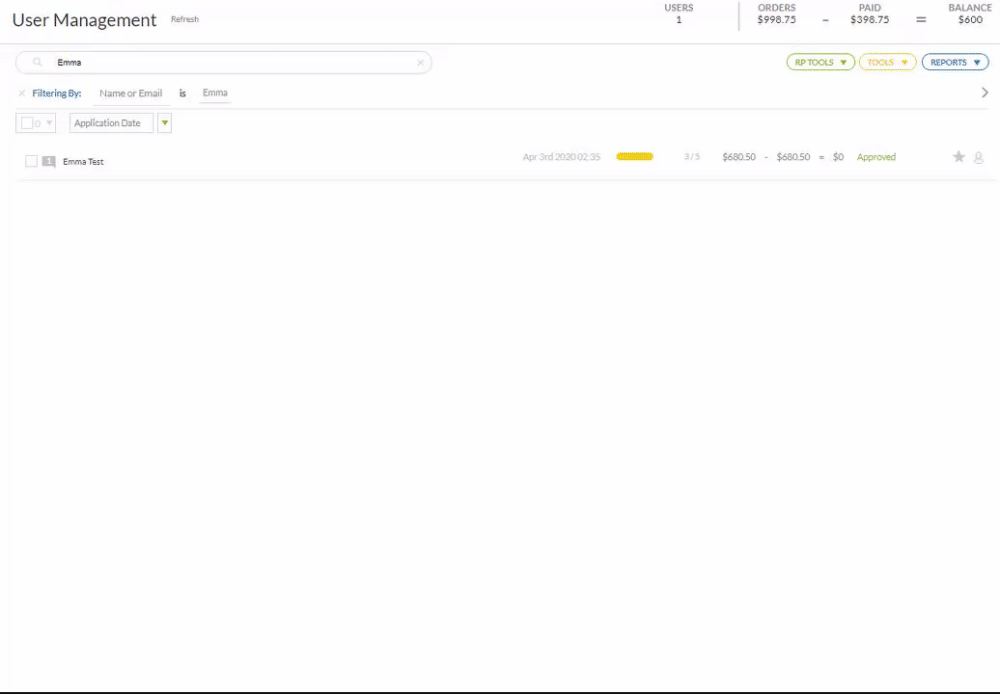Open the bulk selection dropdown arrow
The image size is (1000, 694).
click(x=49, y=123)
